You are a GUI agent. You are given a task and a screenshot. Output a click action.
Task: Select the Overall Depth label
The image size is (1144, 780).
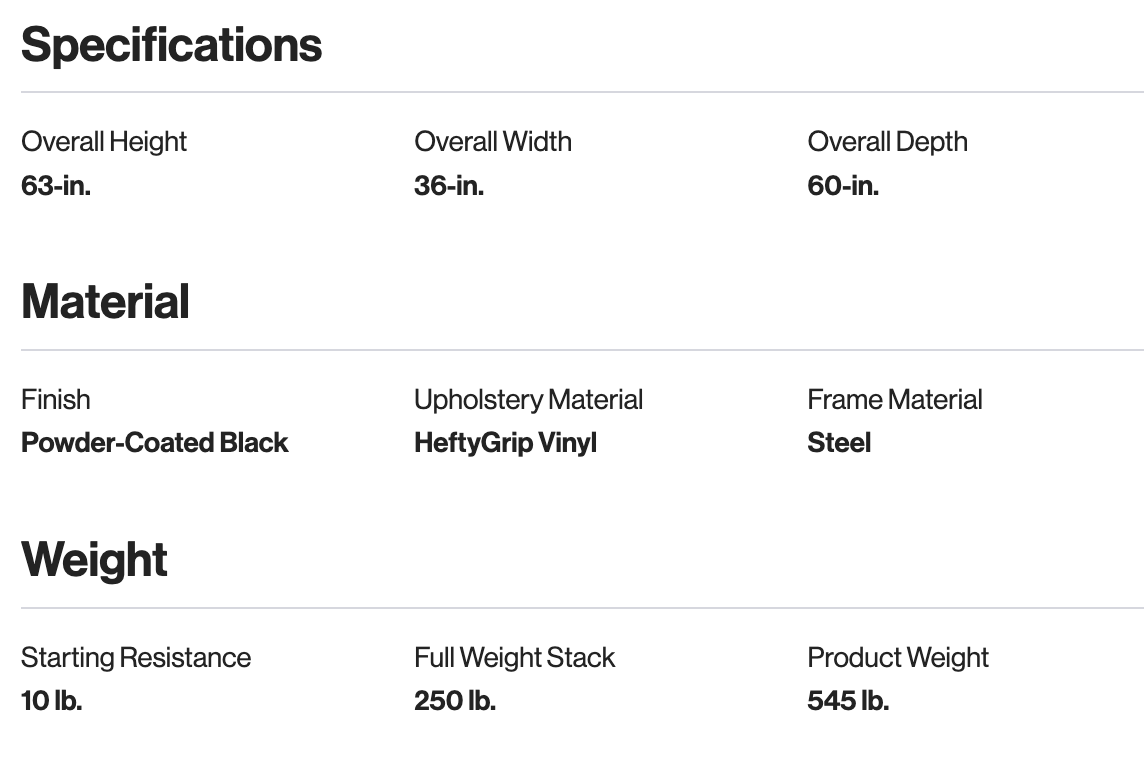click(887, 142)
